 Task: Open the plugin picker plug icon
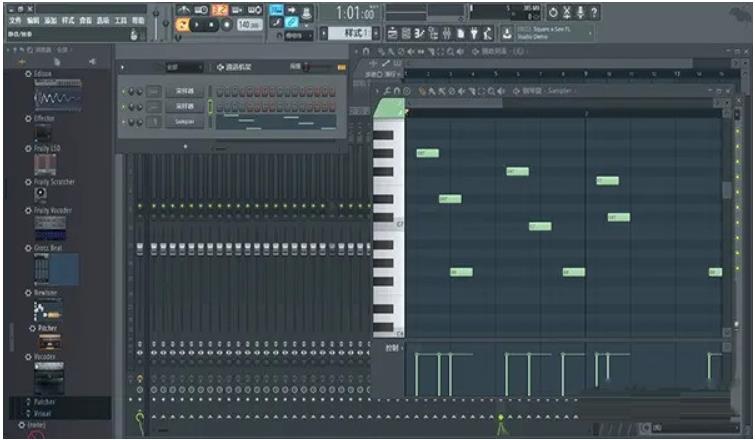pyautogui.click(x=474, y=33)
